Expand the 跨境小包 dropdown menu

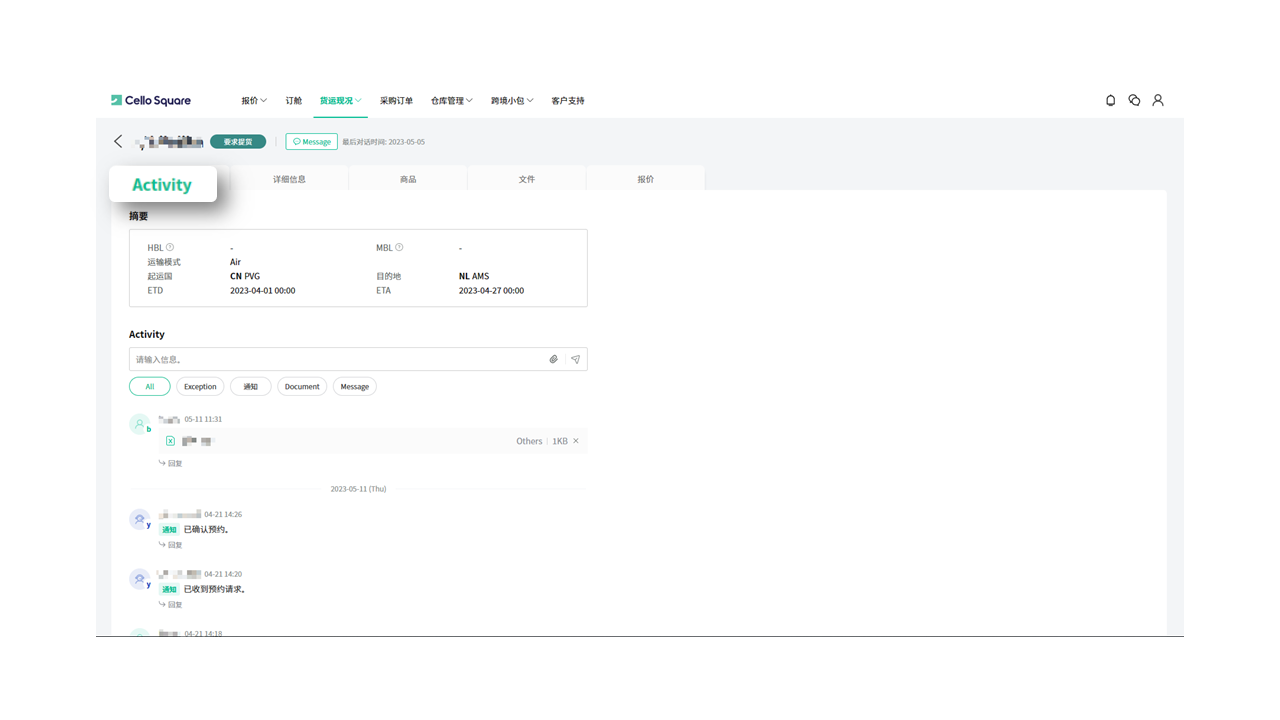(x=512, y=101)
